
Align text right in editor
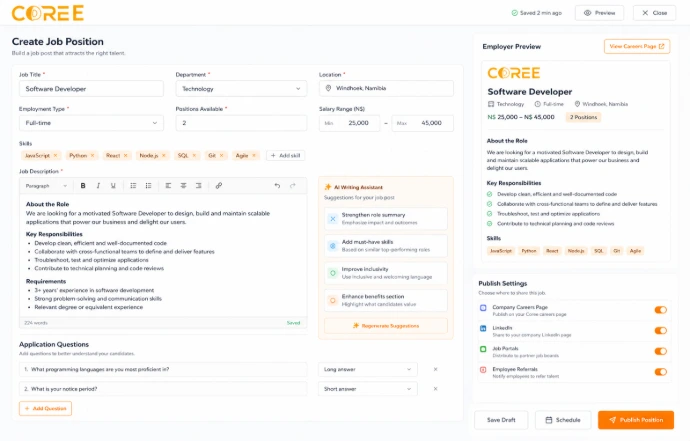click(x=198, y=186)
